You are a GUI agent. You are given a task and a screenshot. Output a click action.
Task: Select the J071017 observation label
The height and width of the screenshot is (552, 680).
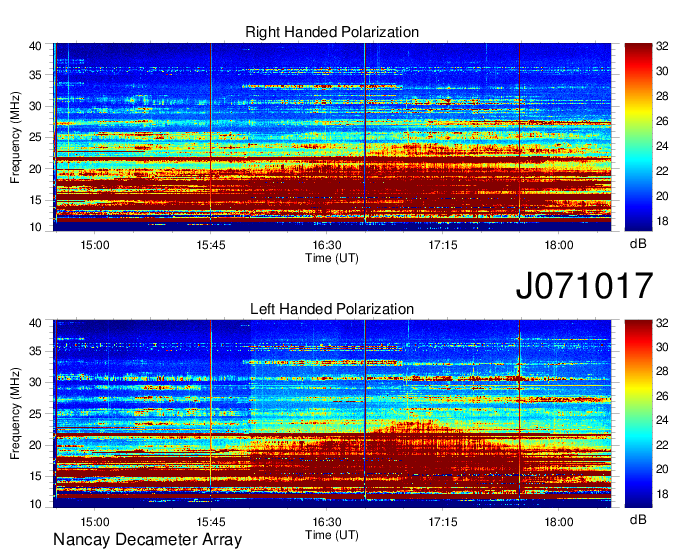(584, 286)
